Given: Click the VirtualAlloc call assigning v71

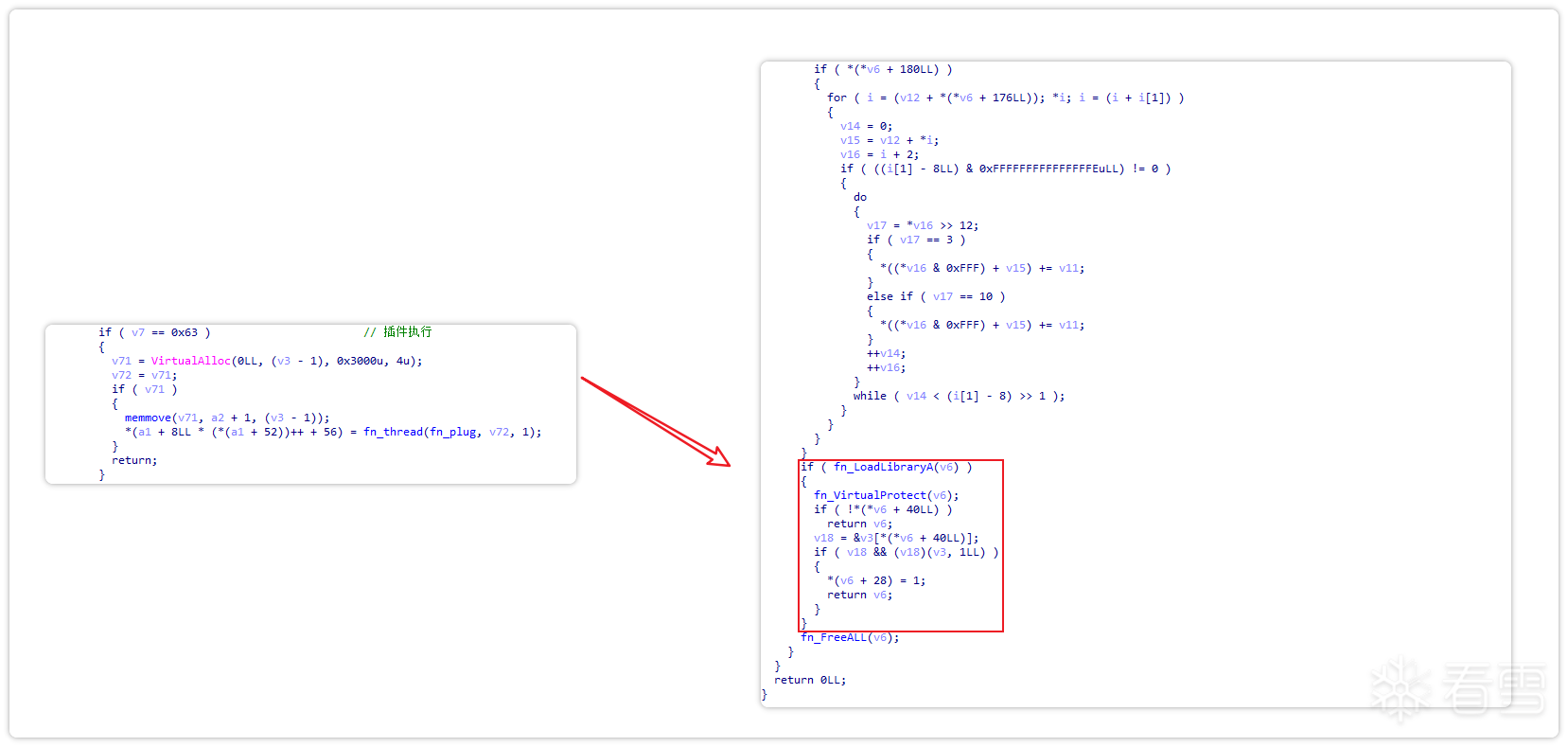Looking at the screenshot, I should tap(267, 361).
